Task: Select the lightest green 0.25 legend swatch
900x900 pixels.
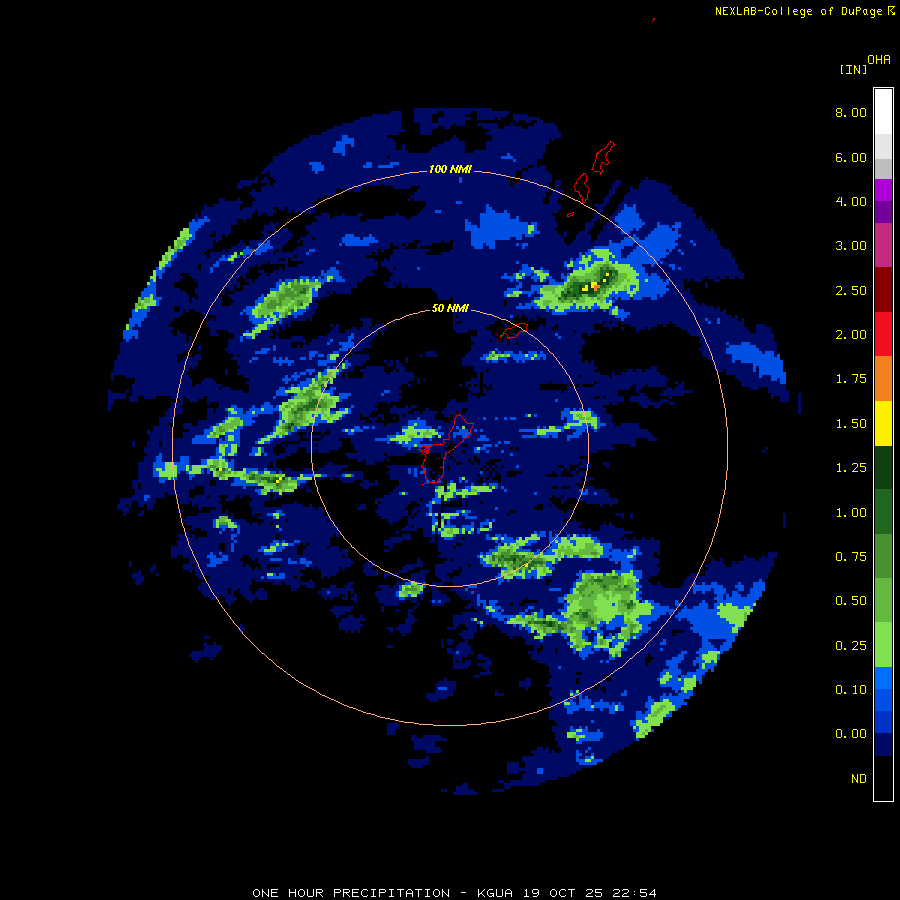Action: click(883, 645)
